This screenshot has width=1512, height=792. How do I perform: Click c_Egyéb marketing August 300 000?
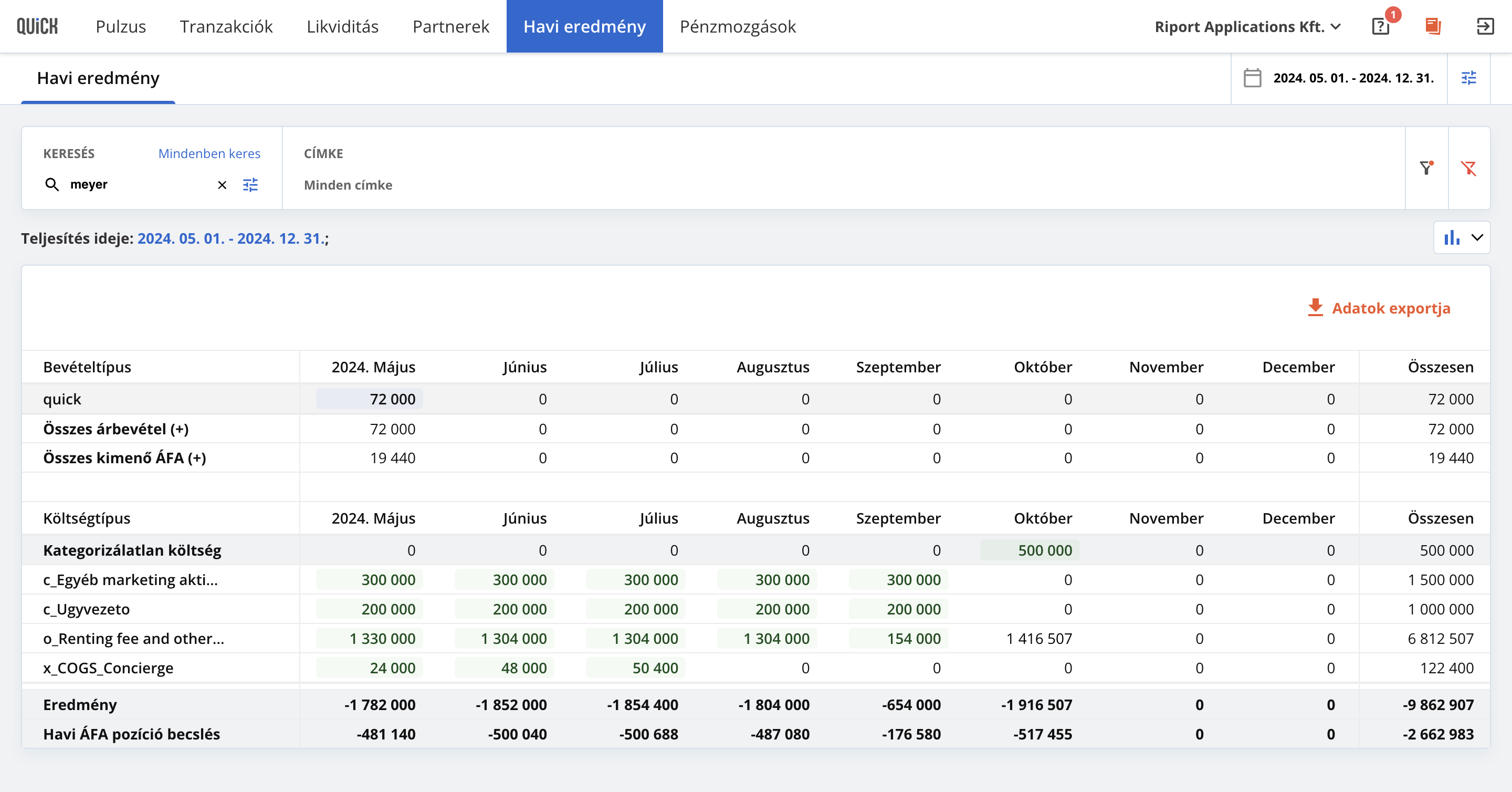tap(767, 579)
